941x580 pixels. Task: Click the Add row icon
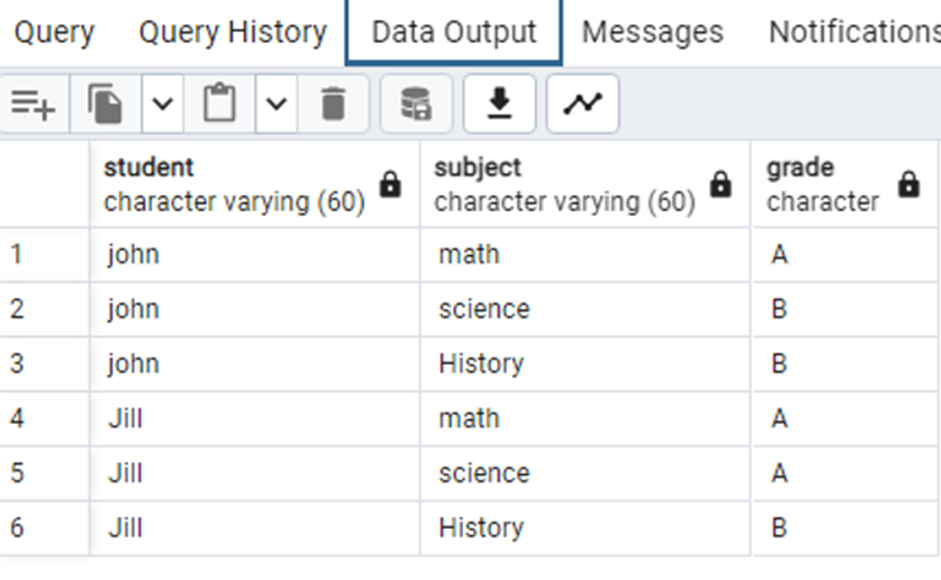pos(34,104)
